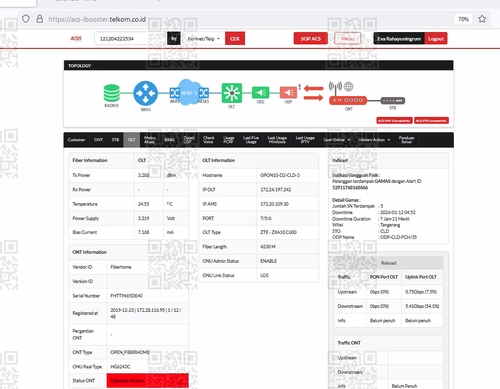This screenshot has width=500, height=389.
Task: Click the Eva Rahayuningrum user button
Action: pyautogui.click(x=399, y=38)
